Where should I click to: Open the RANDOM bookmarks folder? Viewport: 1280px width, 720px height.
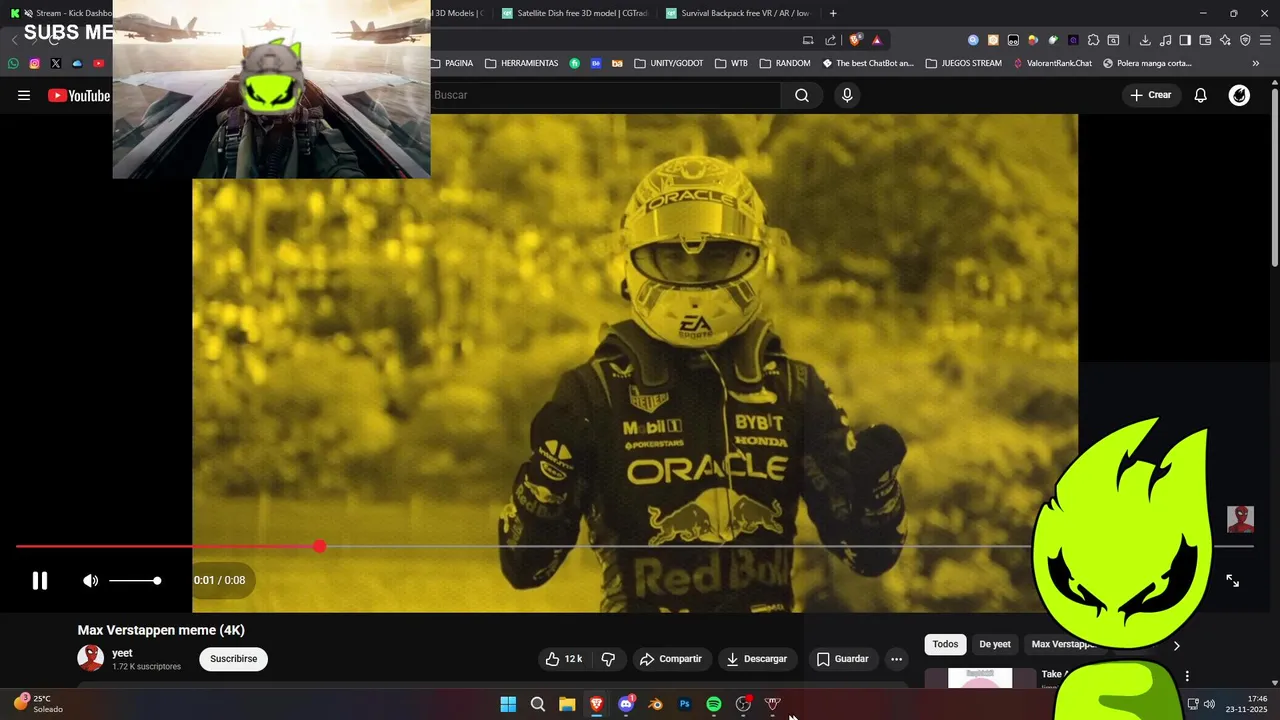click(x=785, y=63)
